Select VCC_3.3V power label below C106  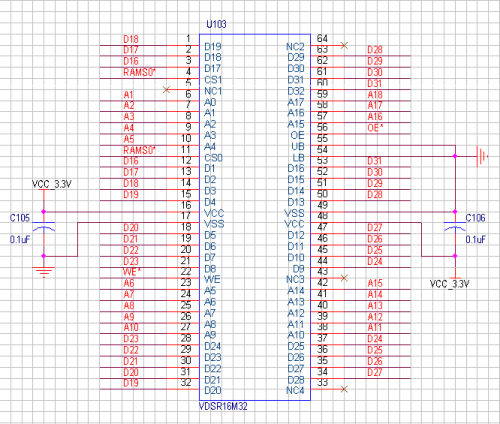click(x=450, y=284)
